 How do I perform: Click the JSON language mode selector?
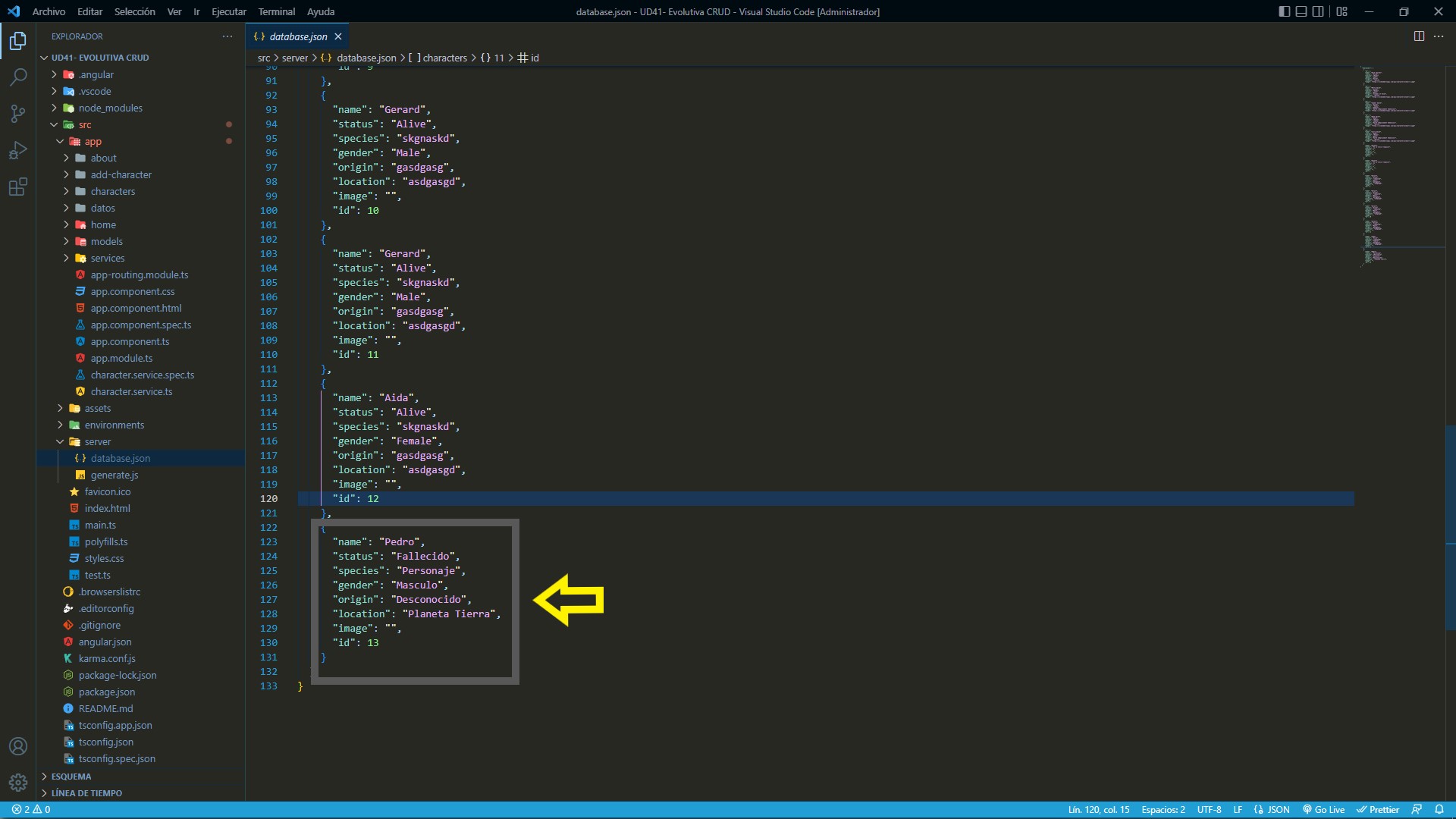(x=1278, y=809)
